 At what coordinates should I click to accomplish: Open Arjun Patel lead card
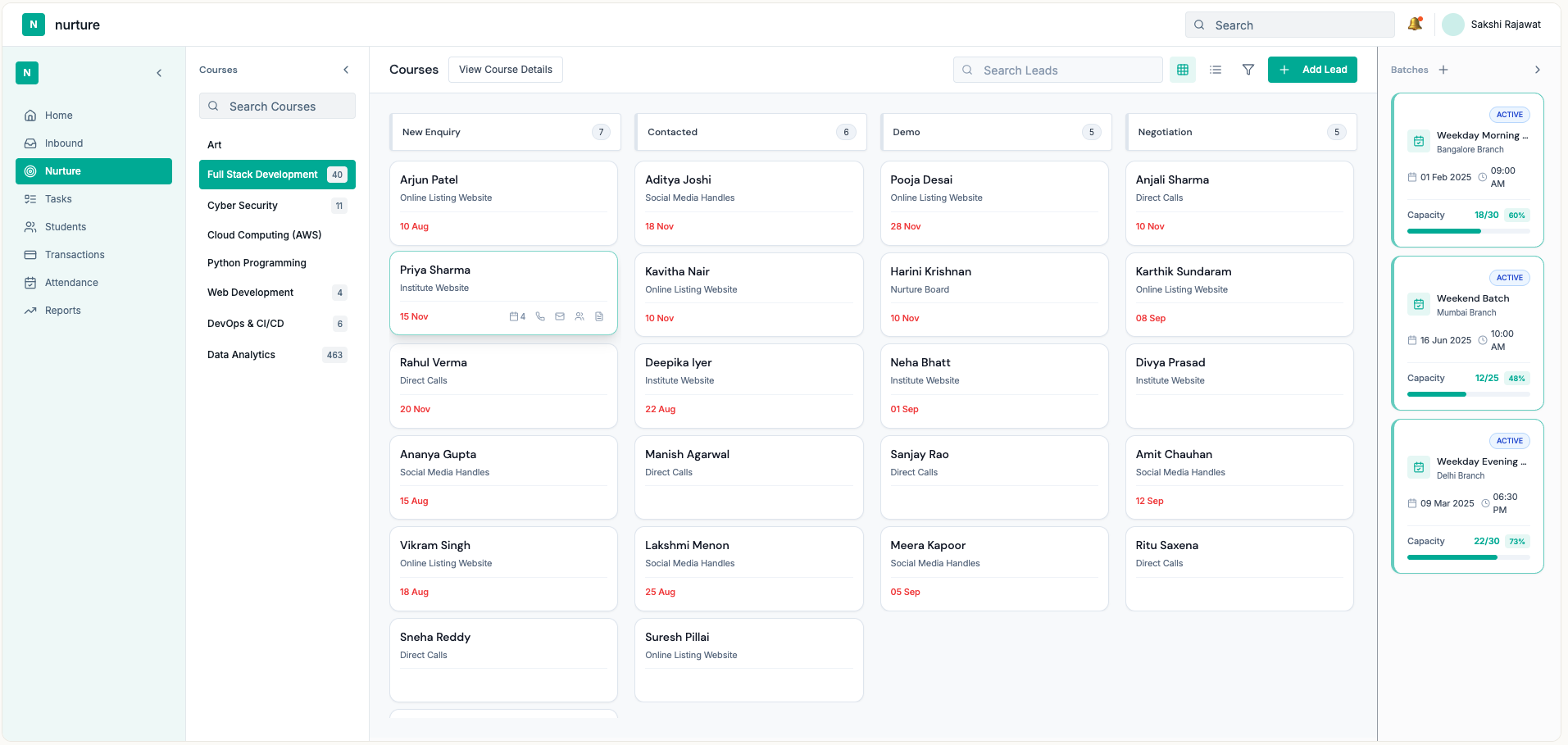[x=503, y=203]
